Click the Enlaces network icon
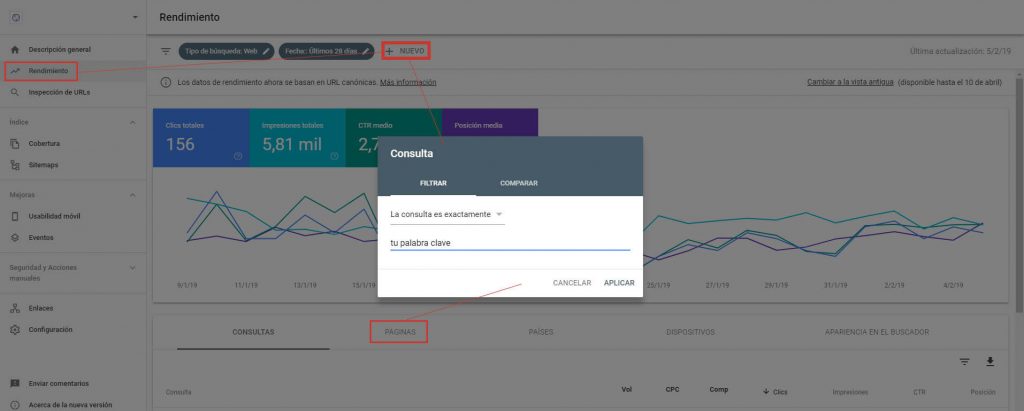Screen dimensions: 1024x411 point(15,308)
